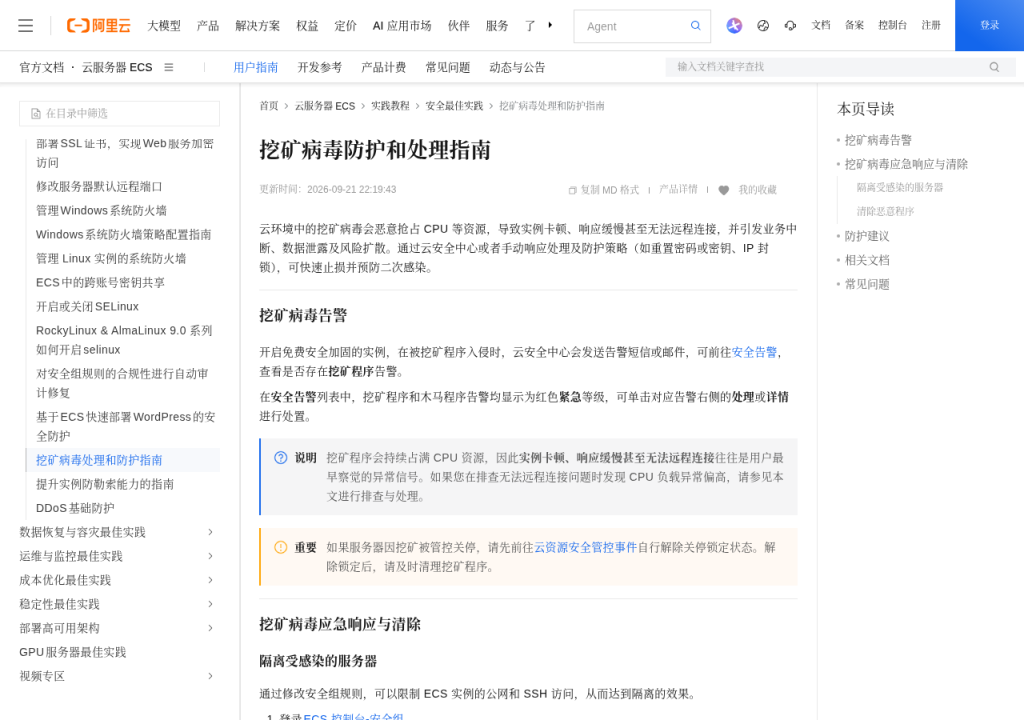Expand 部署高可用架构 section
This screenshot has width=1024, height=720.
(x=210, y=629)
